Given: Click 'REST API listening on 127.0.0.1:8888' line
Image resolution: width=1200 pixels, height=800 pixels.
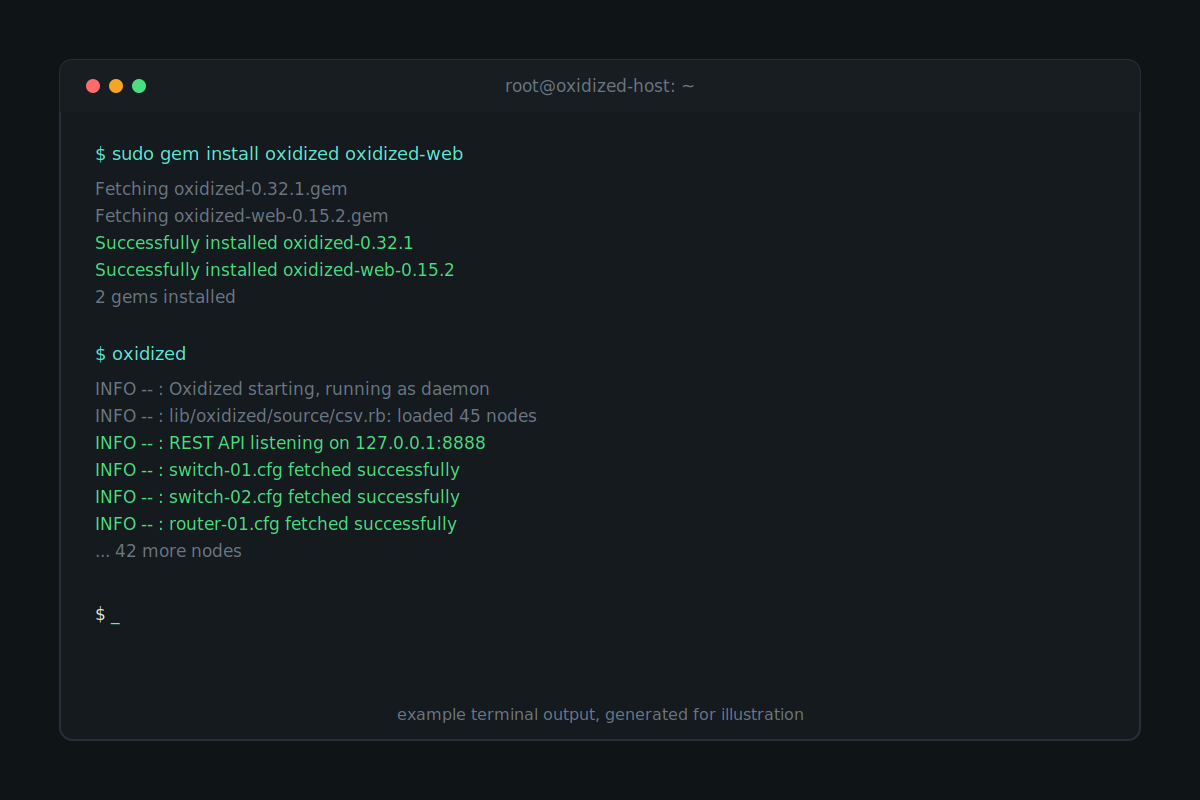Looking at the screenshot, I should pyautogui.click(x=290, y=443).
